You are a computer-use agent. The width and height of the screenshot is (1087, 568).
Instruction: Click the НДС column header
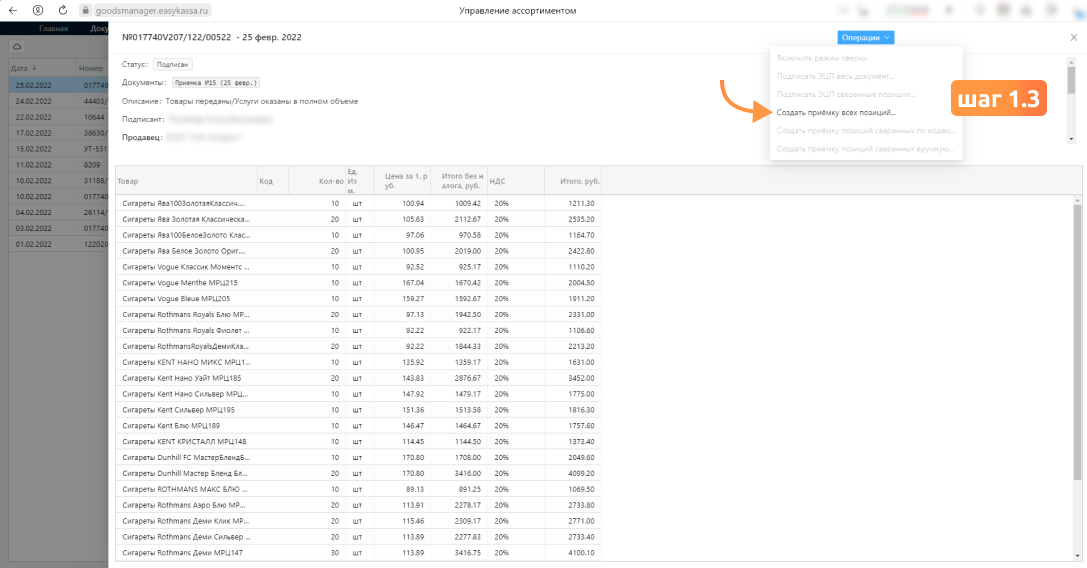(x=516, y=181)
